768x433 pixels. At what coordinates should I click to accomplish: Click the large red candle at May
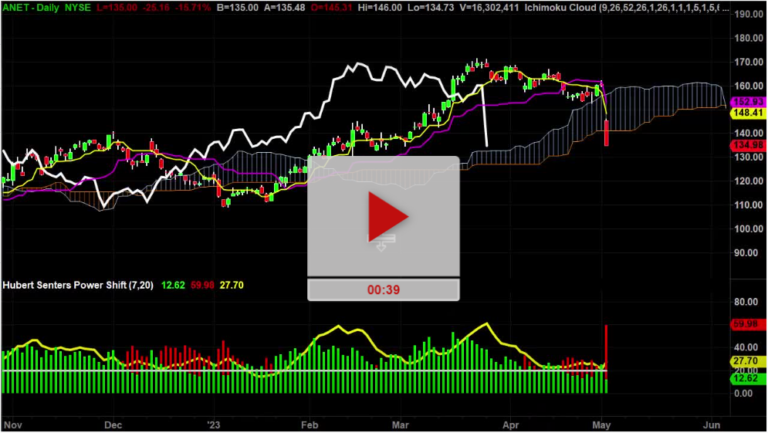tap(607, 132)
